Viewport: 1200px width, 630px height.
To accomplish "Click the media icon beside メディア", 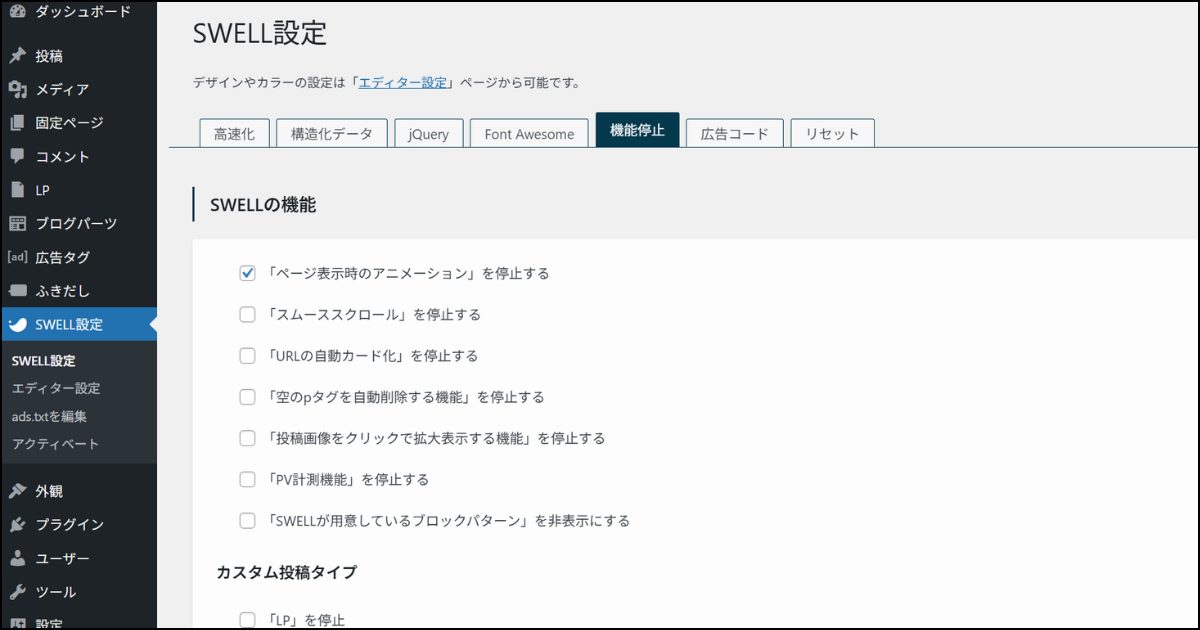I will click(x=17, y=89).
